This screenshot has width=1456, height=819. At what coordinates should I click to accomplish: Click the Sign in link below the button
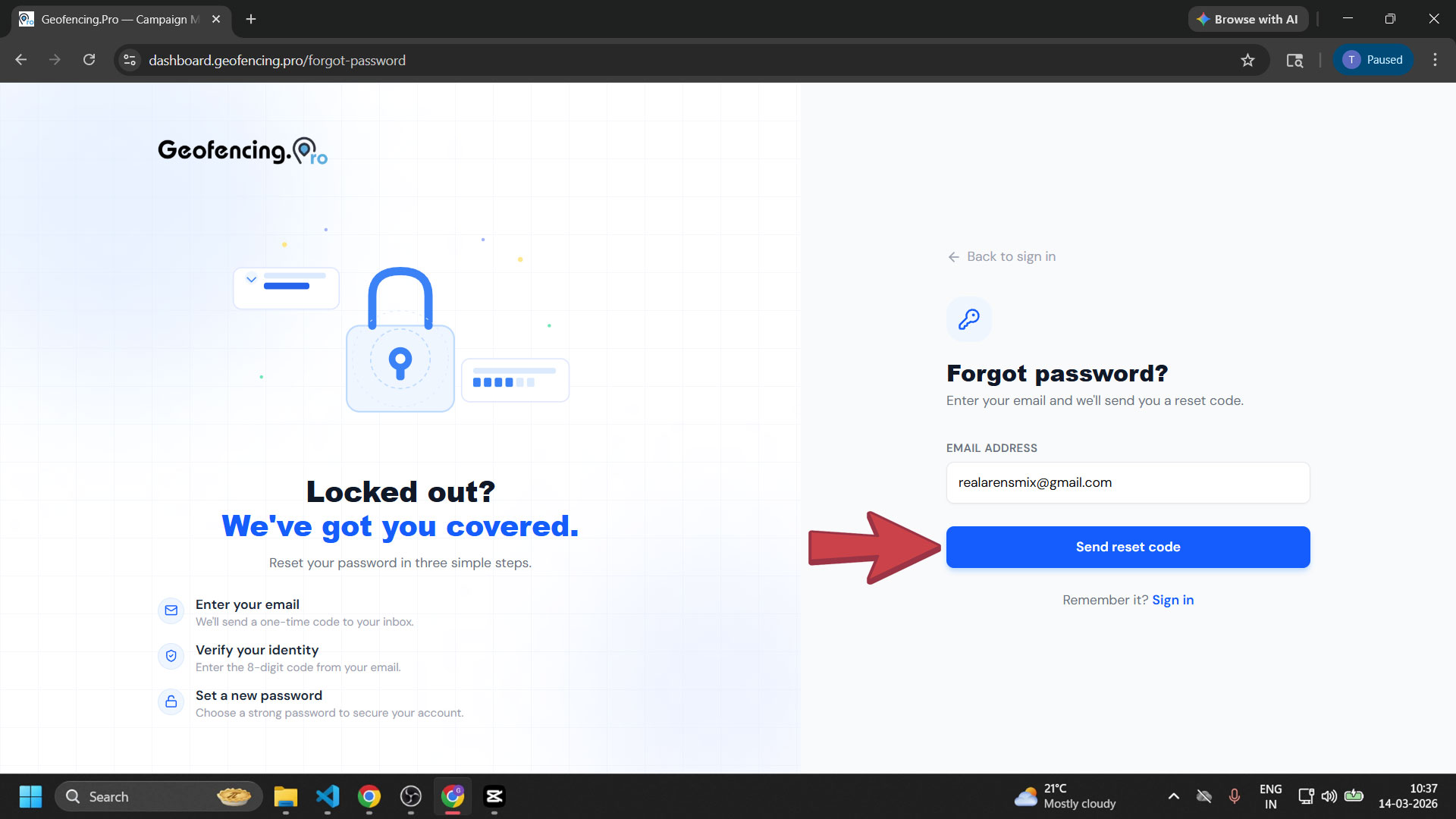coord(1172,599)
